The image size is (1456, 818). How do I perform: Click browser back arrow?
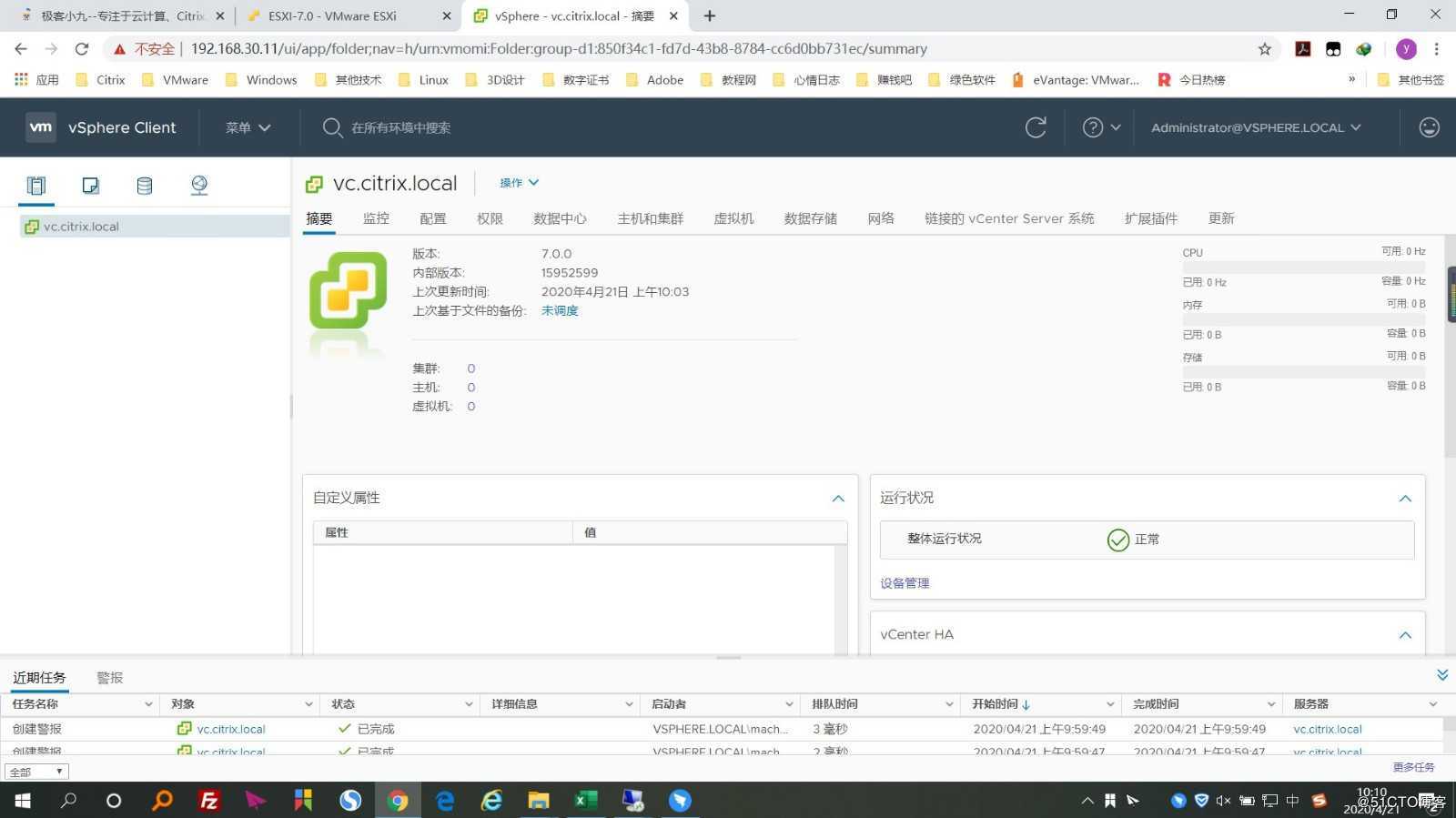[x=21, y=49]
